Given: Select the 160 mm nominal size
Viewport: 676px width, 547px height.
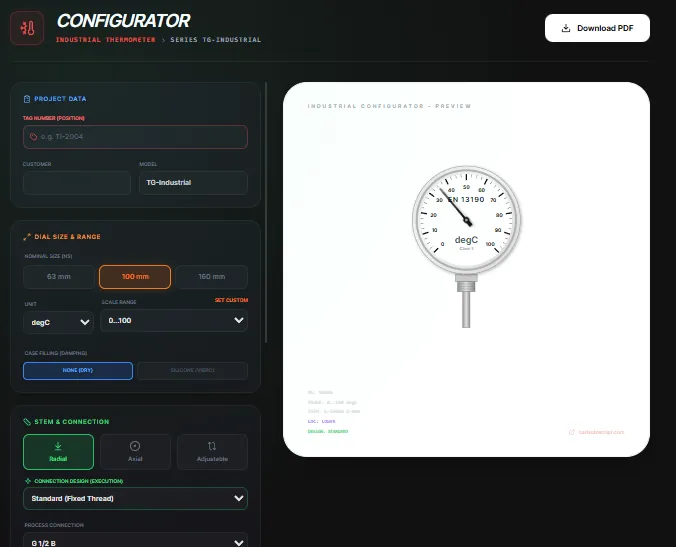Looking at the screenshot, I should [x=212, y=277].
